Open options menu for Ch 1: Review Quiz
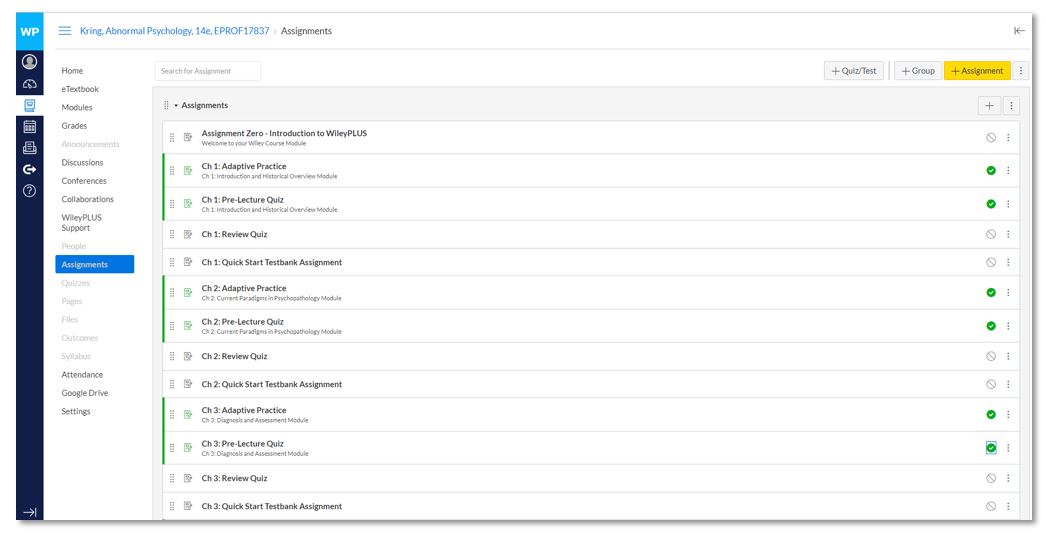The width and height of the screenshot is (1046, 535). pos(1008,234)
